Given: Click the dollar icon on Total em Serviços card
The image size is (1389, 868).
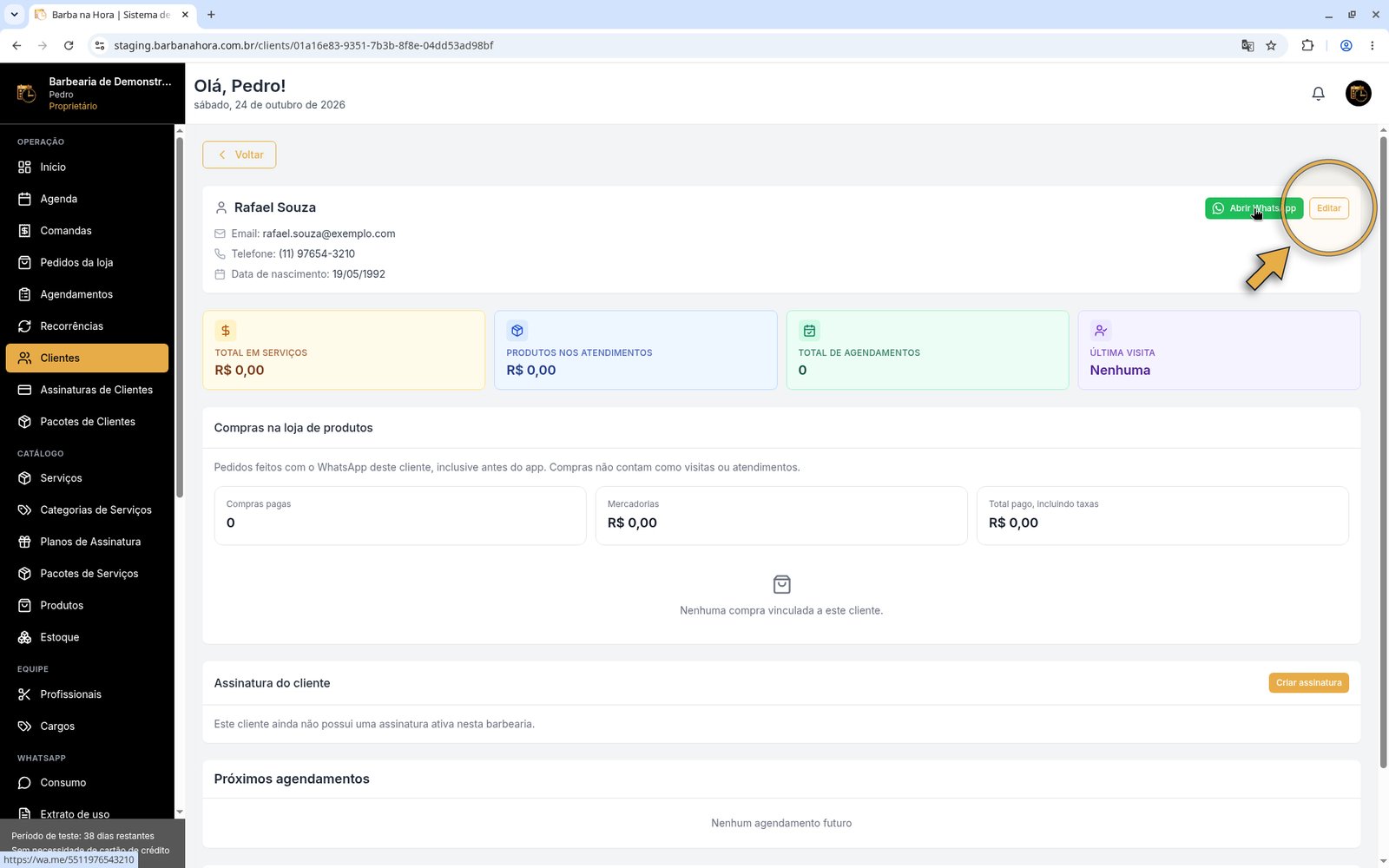Looking at the screenshot, I should click(226, 331).
